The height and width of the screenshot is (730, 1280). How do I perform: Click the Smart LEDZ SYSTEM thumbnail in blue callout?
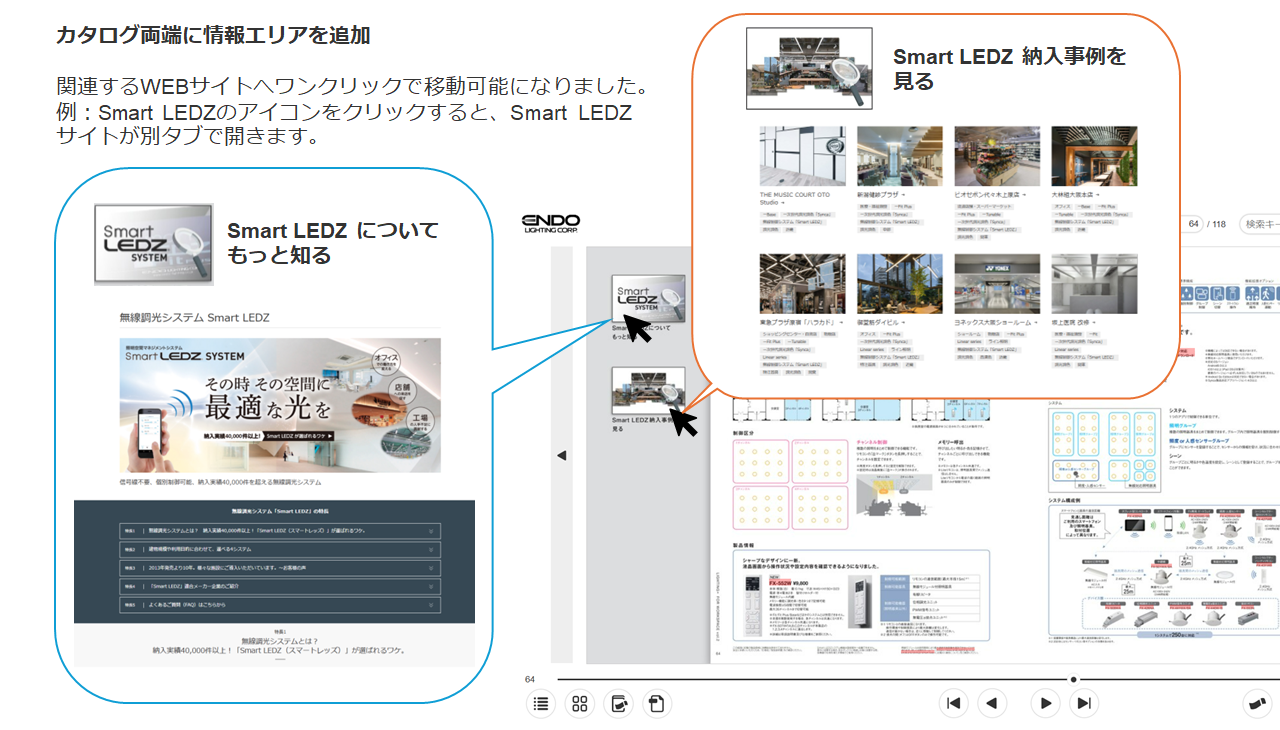tap(154, 243)
